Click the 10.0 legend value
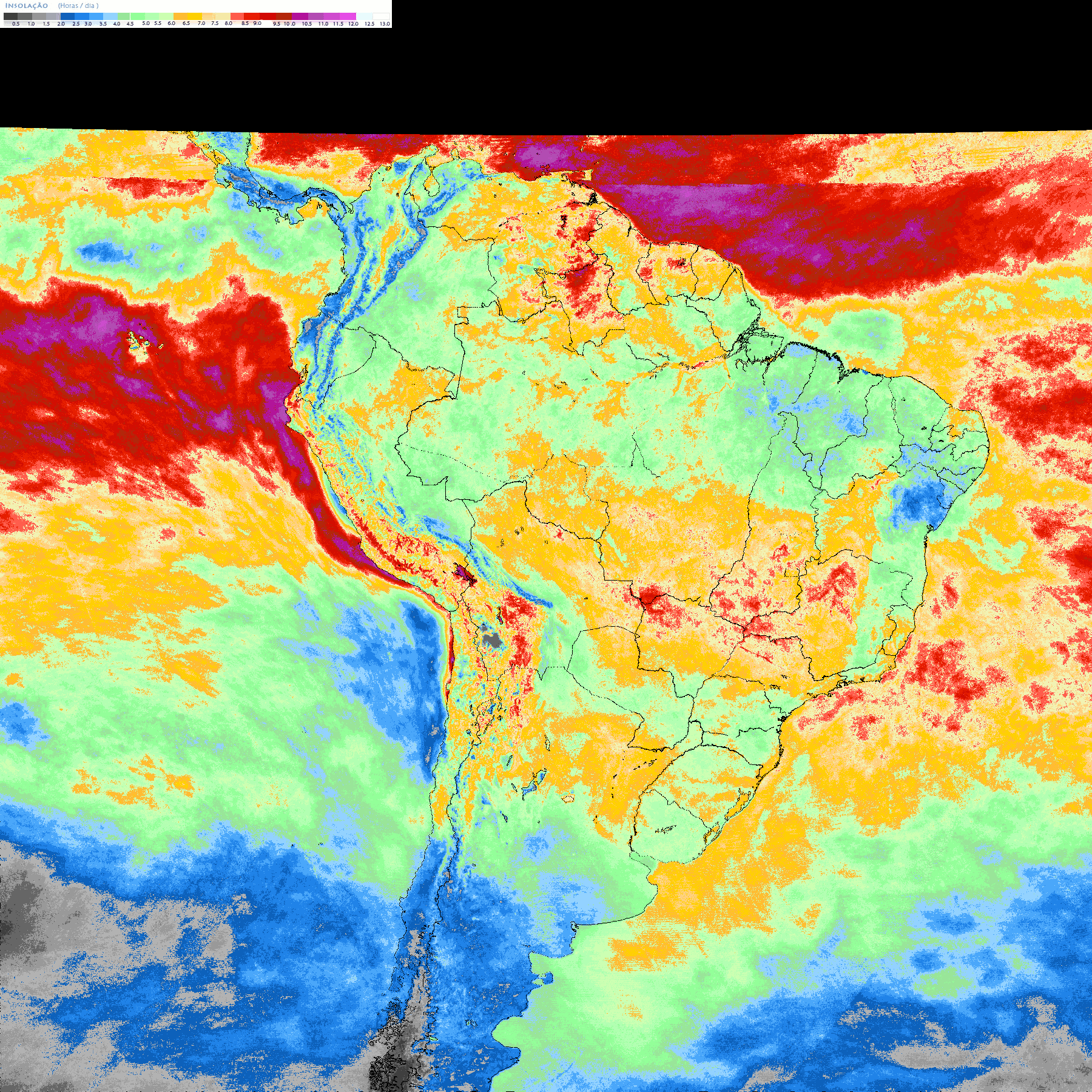The width and height of the screenshot is (1092, 1092). point(289,24)
